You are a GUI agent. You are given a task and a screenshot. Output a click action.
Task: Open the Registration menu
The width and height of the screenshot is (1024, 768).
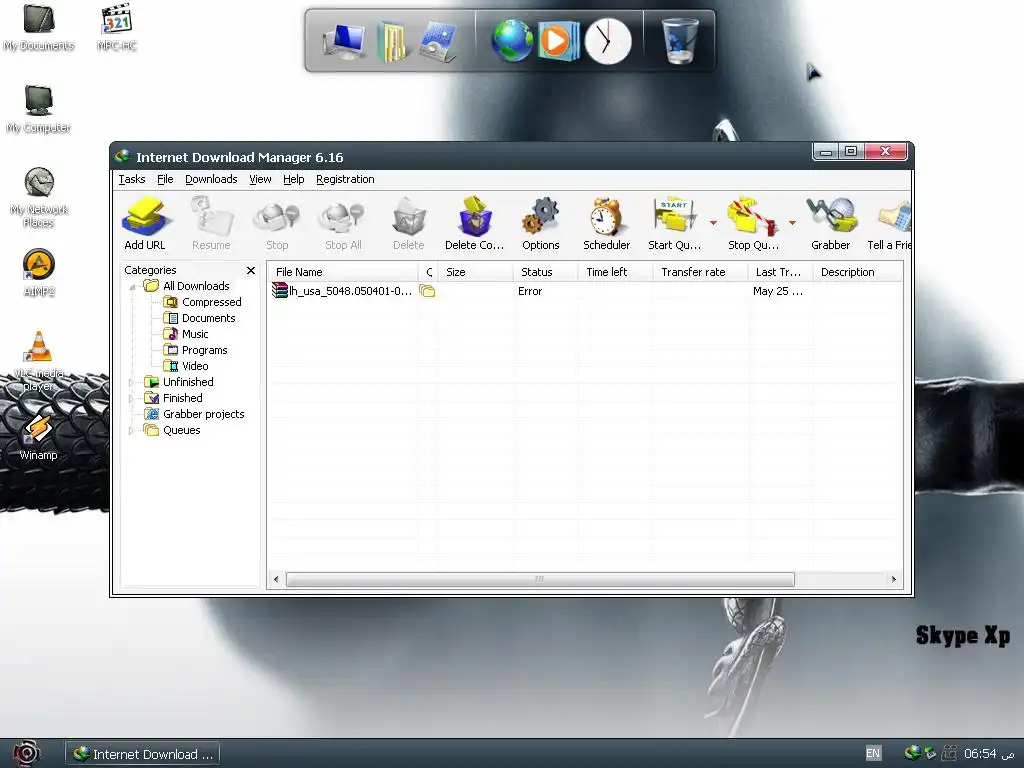pyautogui.click(x=345, y=179)
